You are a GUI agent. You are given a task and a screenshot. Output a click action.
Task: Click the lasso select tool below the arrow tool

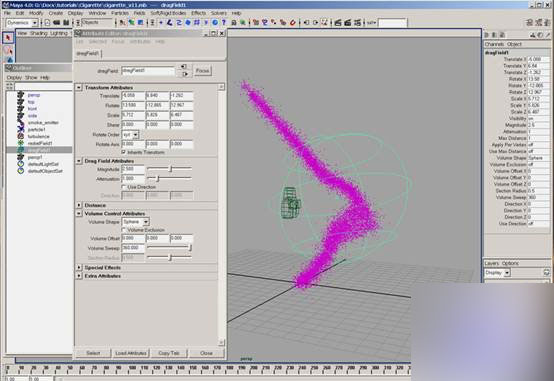pyautogui.click(x=8, y=51)
